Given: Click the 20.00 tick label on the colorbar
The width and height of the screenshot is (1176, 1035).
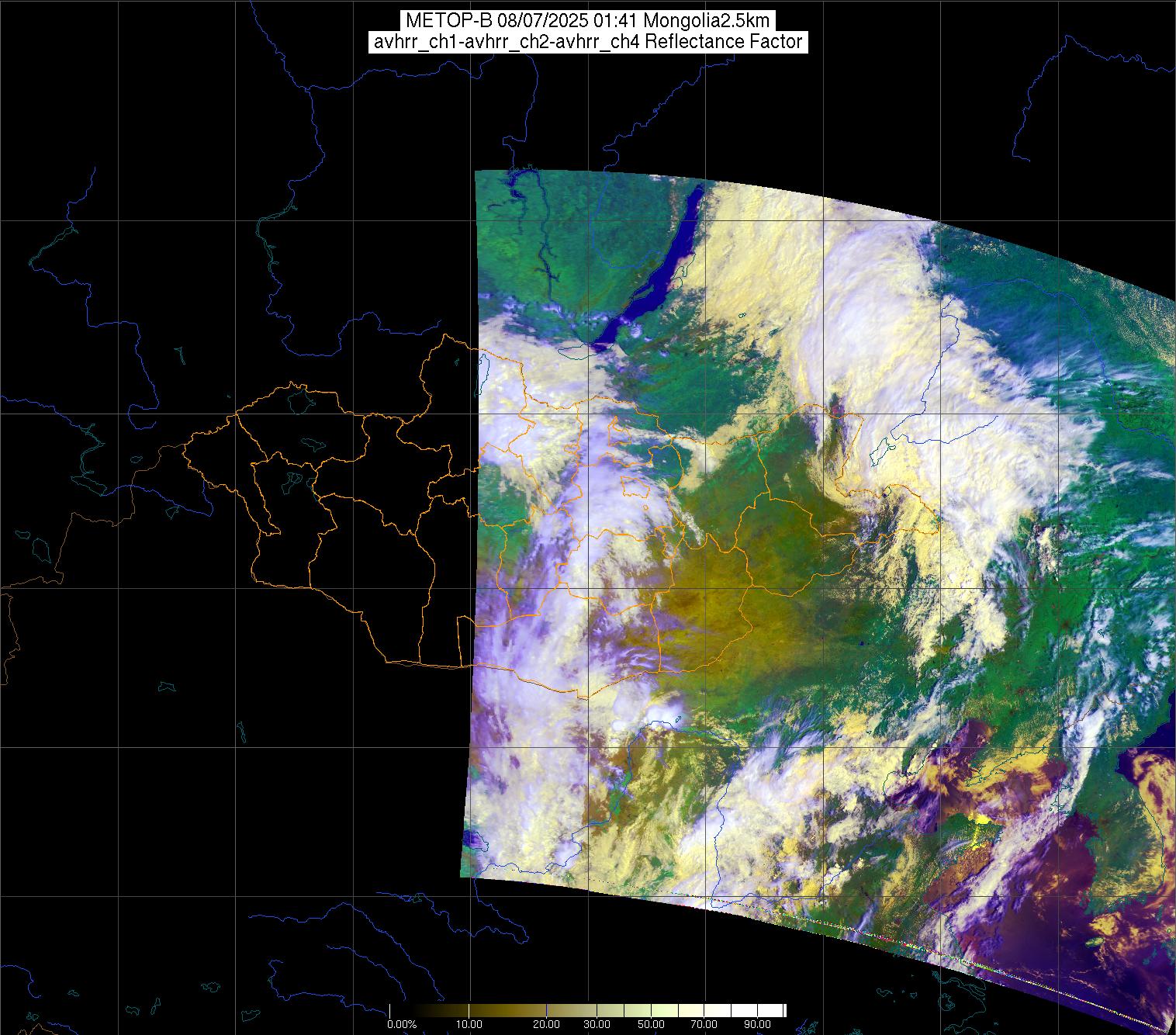Looking at the screenshot, I should coord(546,1025).
